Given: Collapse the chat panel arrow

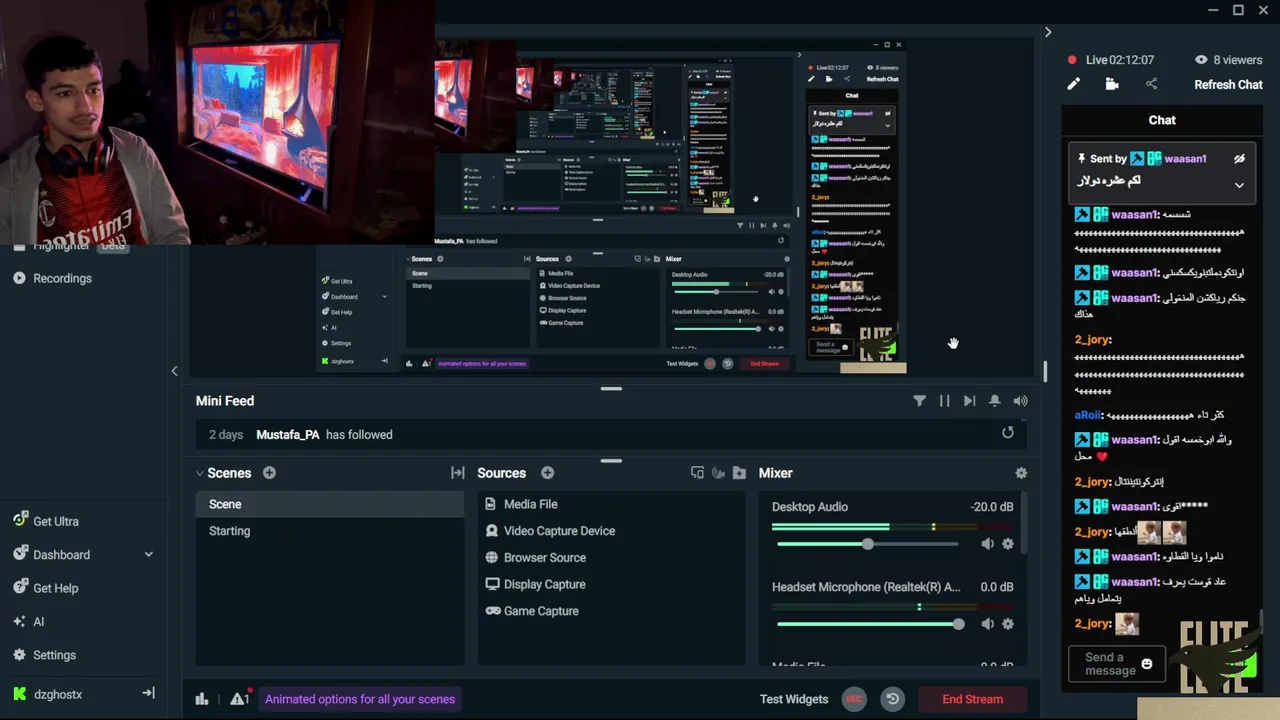Looking at the screenshot, I should coord(1048,32).
